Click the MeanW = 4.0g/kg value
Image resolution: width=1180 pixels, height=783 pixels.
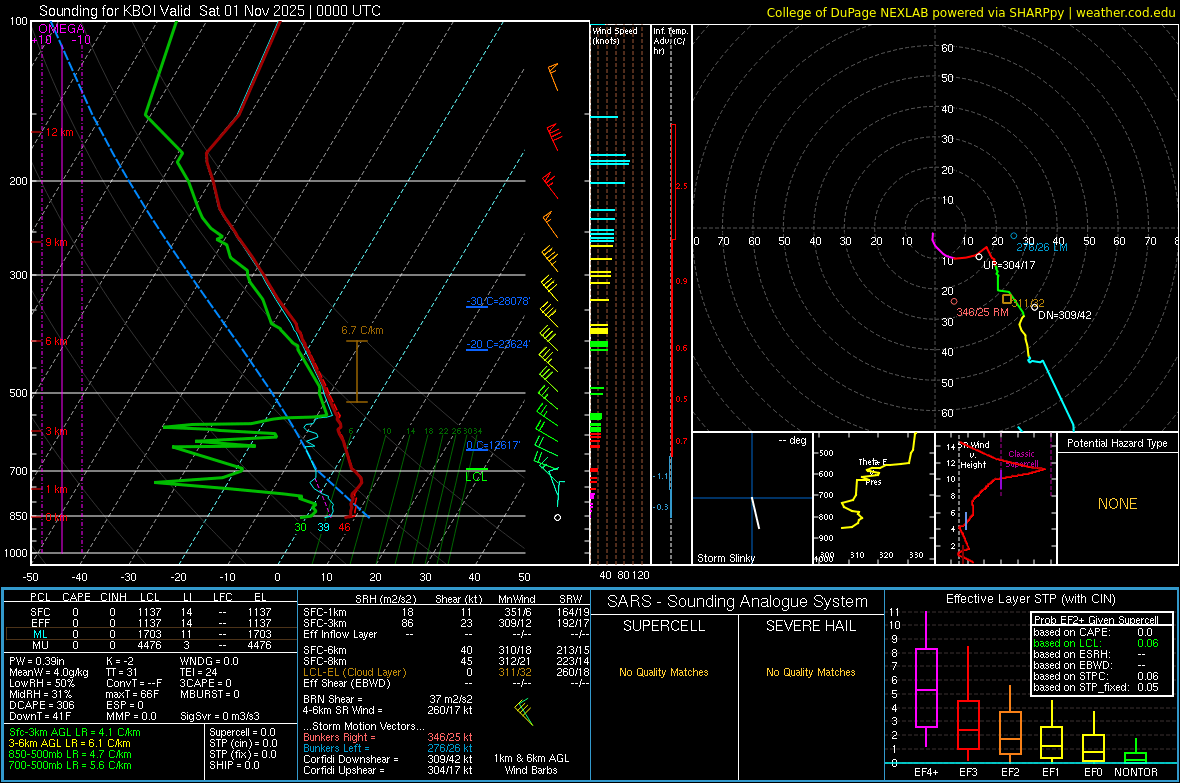click(x=49, y=672)
